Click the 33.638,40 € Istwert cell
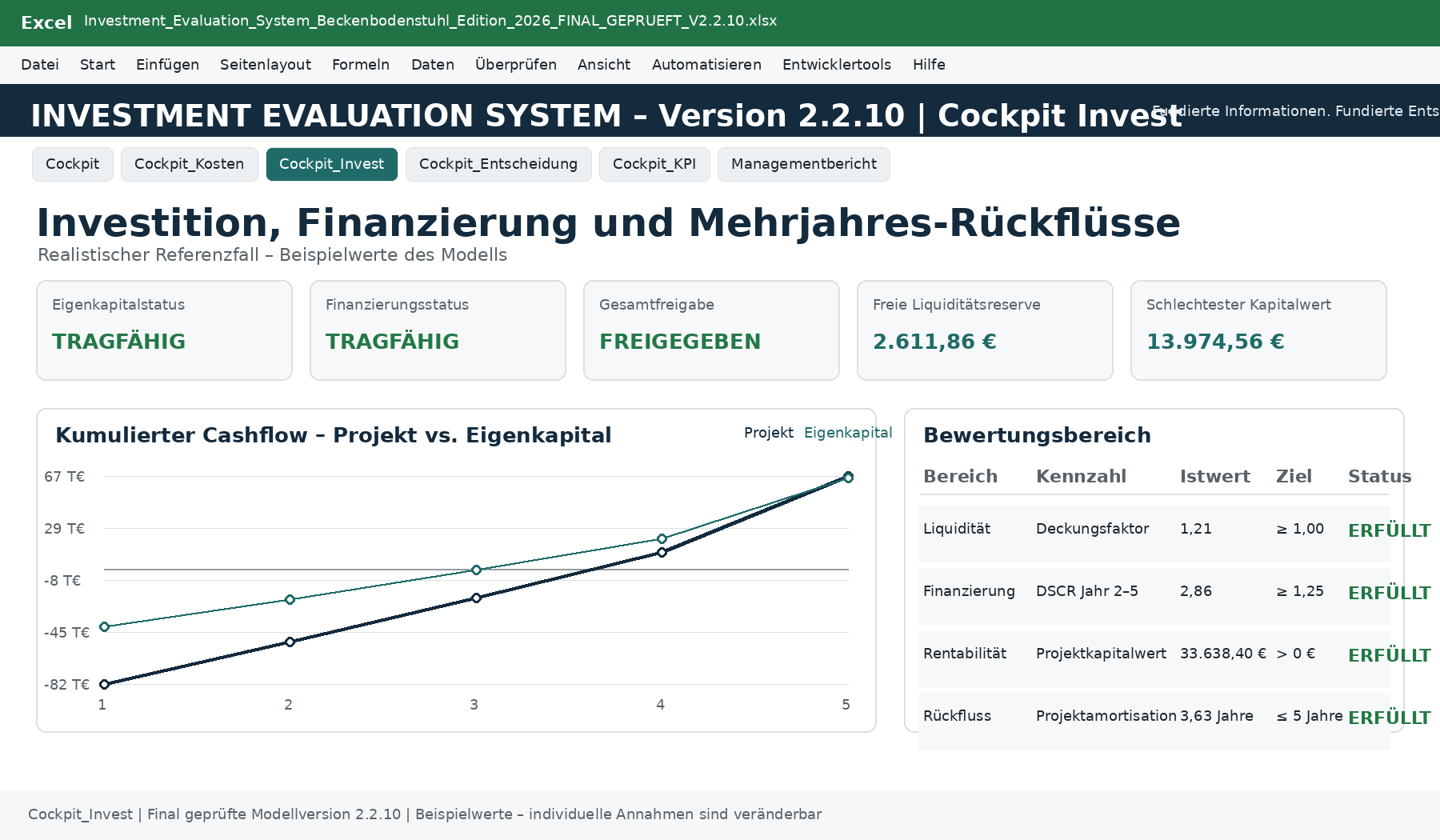 (x=1223, y=654)
